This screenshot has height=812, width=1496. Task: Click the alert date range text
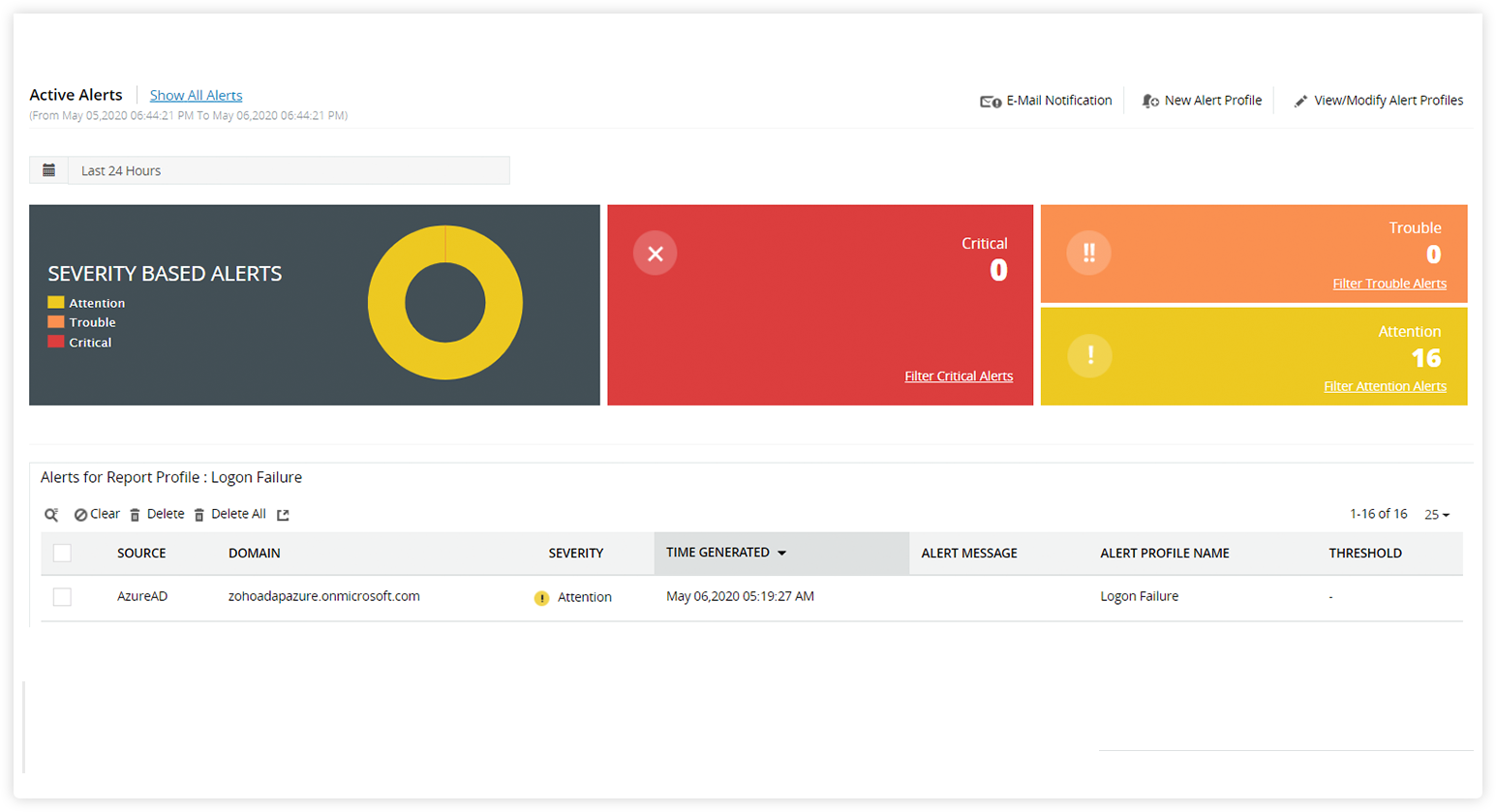(189, 115)
